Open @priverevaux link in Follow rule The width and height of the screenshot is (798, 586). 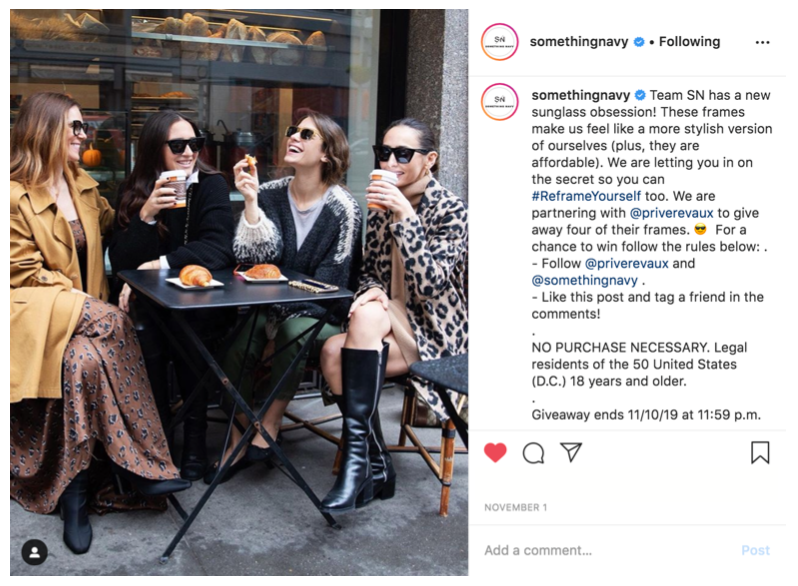point(626,263)
